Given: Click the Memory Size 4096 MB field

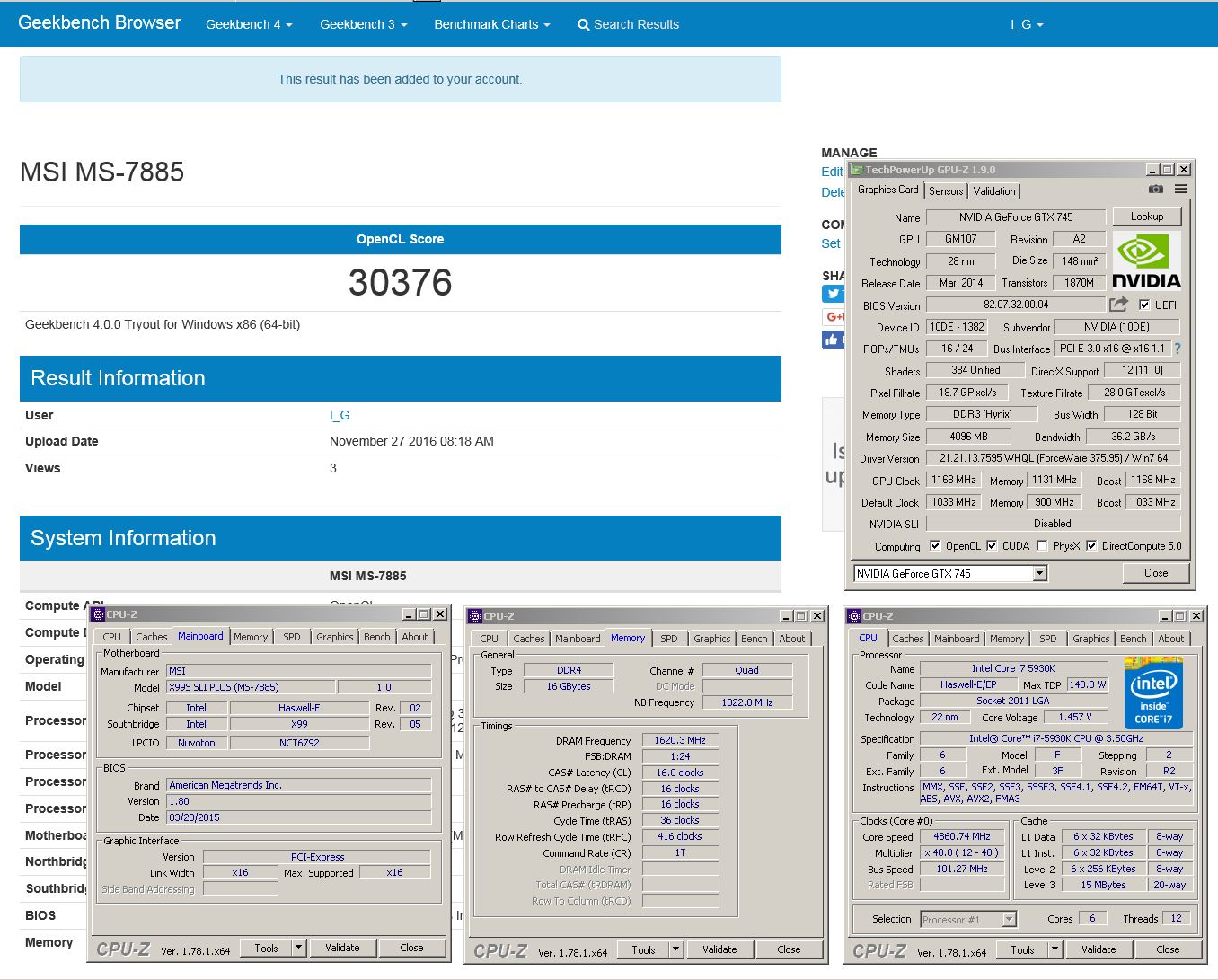Looking at the screenshot, I should (968, 437).
